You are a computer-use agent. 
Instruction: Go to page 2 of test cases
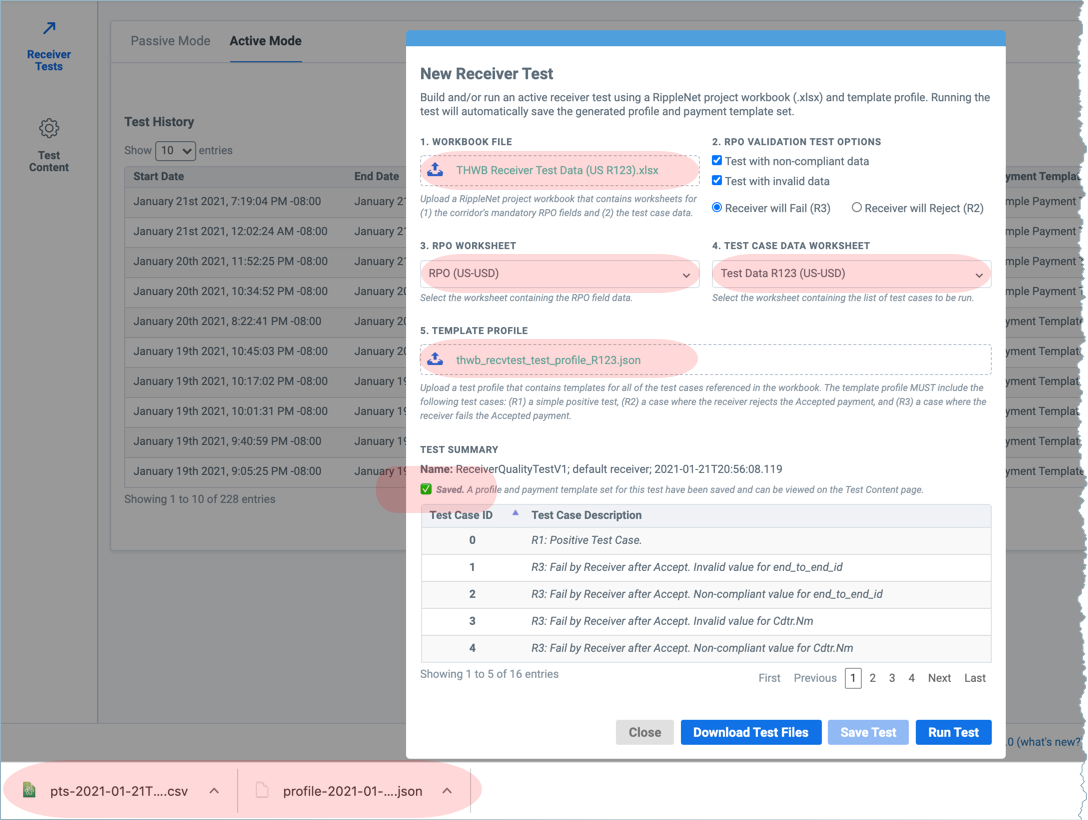(x=873, y=678)
